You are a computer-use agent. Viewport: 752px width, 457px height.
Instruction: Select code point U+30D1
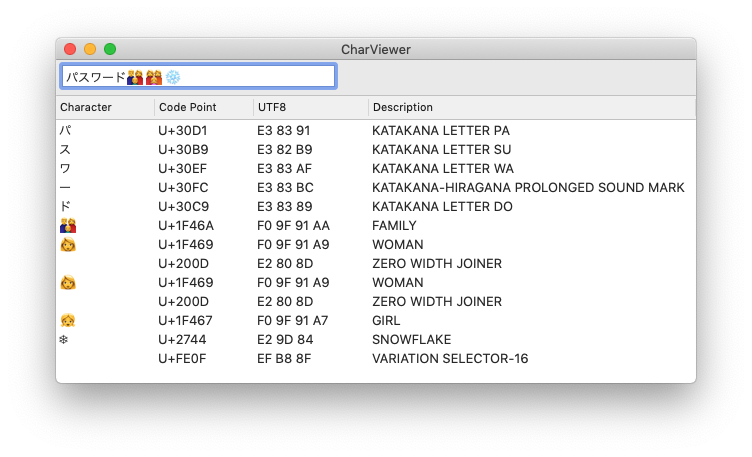pos(183,130)
